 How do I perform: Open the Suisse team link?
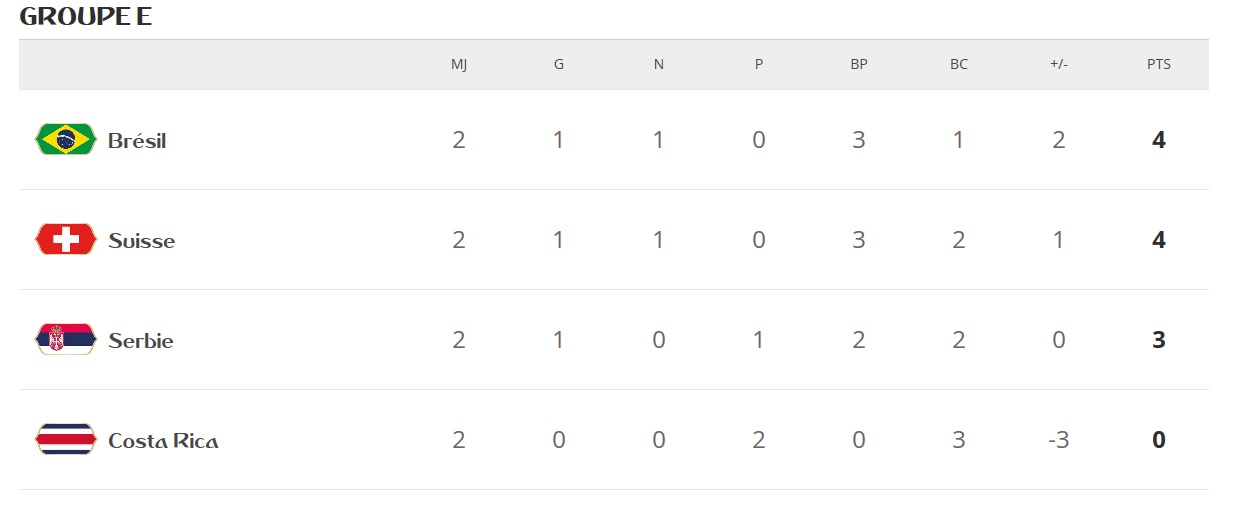tap(141, 241)
